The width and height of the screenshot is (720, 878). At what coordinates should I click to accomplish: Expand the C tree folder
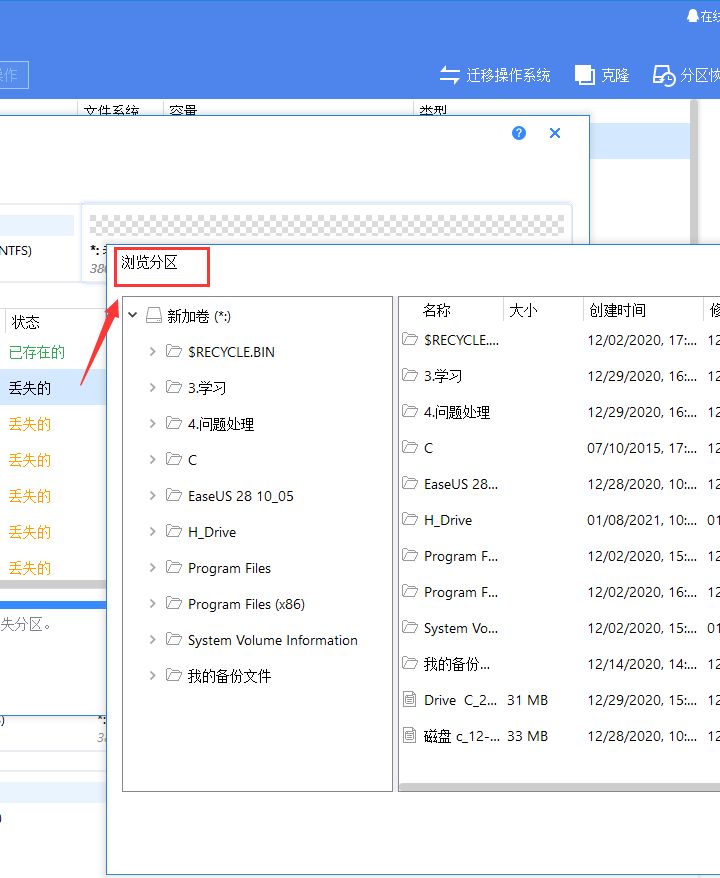click(152, 460)
